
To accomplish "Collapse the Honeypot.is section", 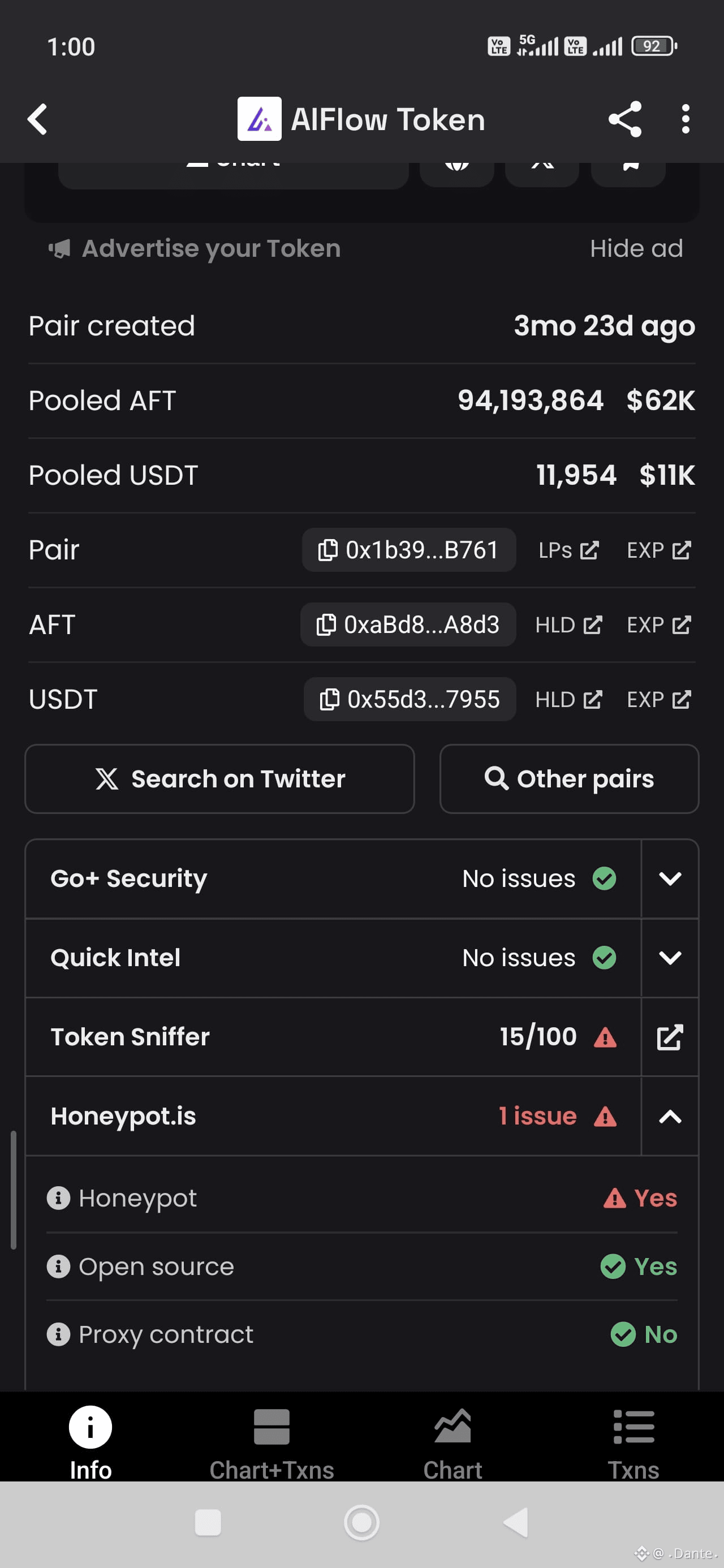I will (x=670, y=1117).
